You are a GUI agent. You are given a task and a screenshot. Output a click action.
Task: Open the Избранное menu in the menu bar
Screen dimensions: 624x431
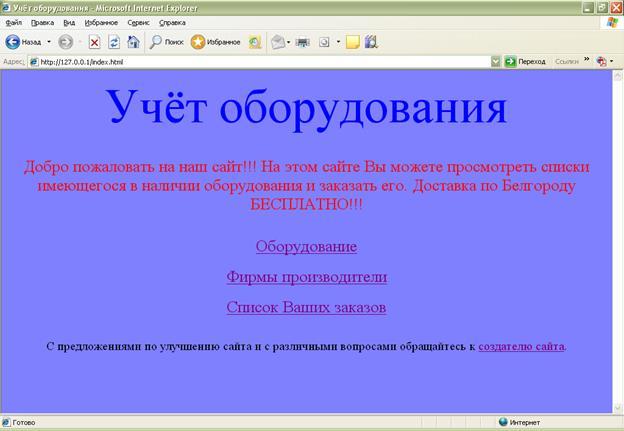click(100, 22)
